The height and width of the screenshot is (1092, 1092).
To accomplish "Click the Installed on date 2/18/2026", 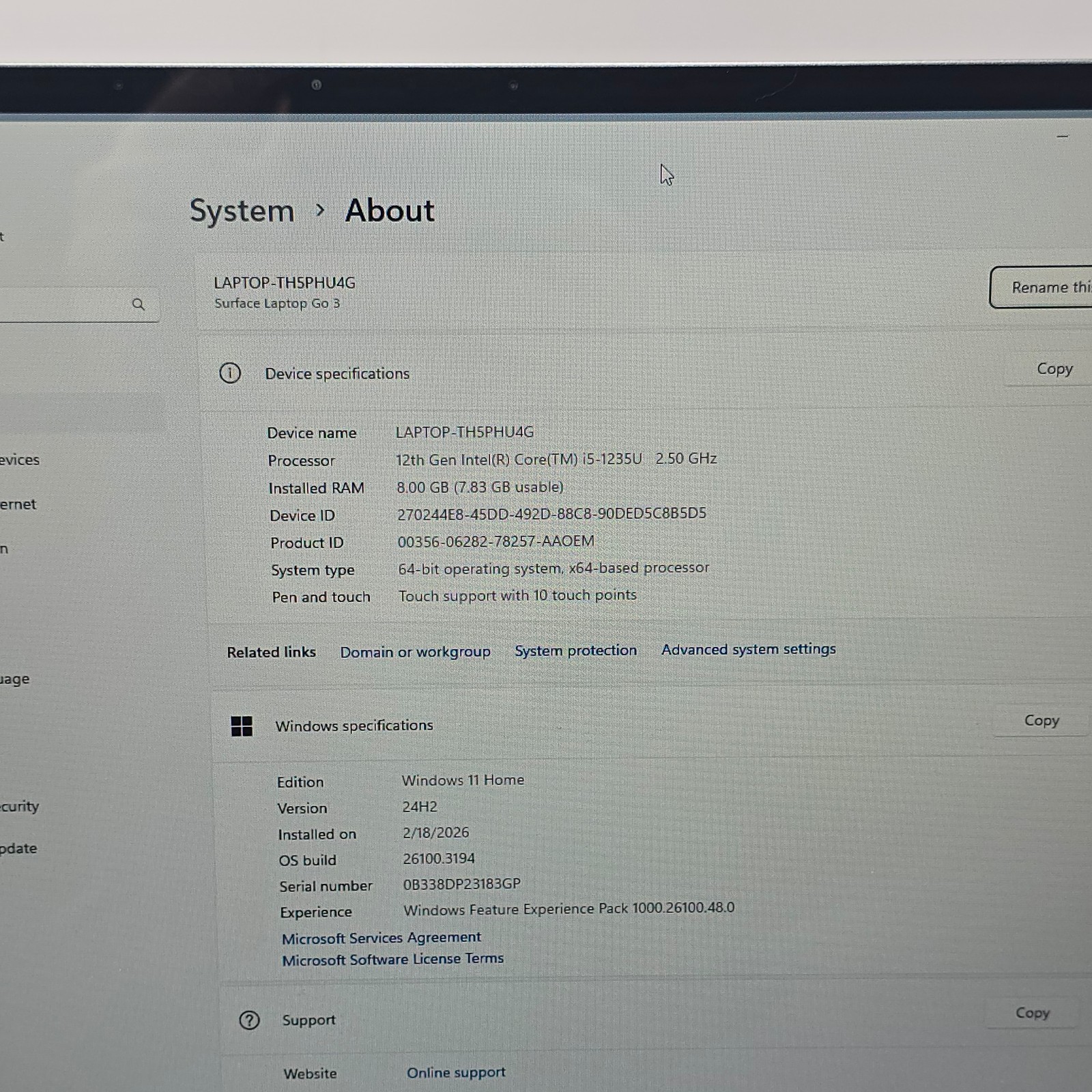I will click(436, 833).
